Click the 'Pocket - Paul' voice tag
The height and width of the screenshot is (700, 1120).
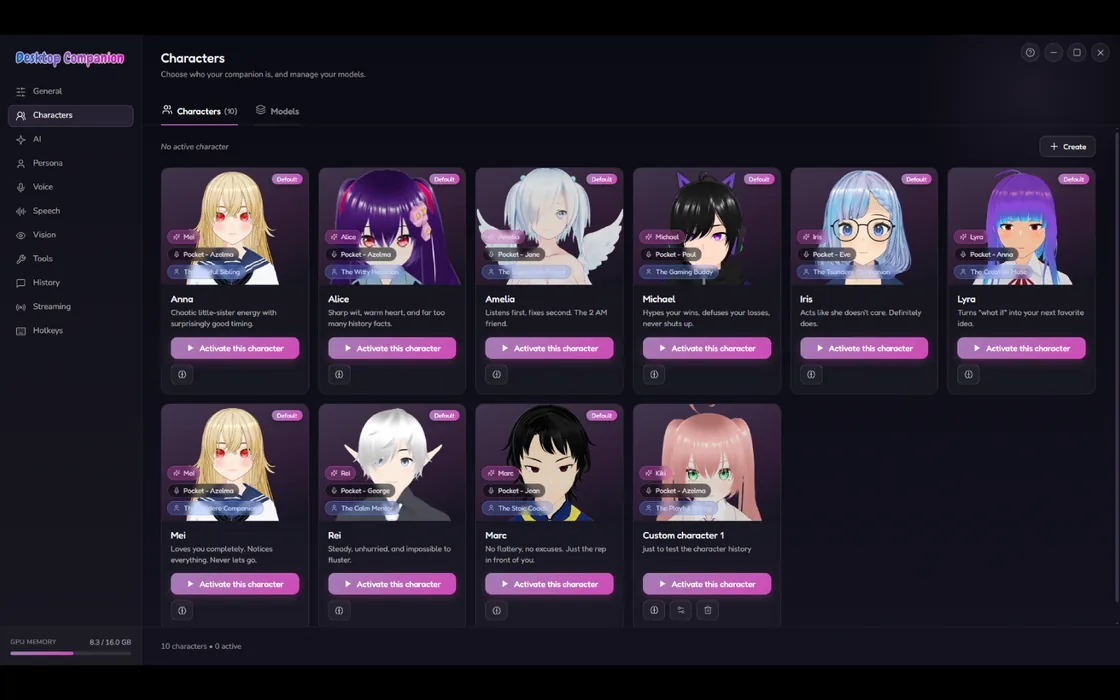671,254
